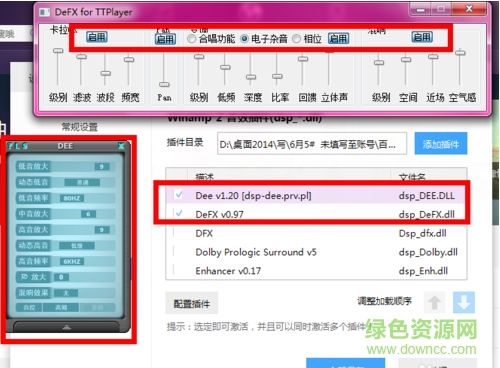
Task: Click the 级别 slider beside 空间
Action: click(379, 62)
